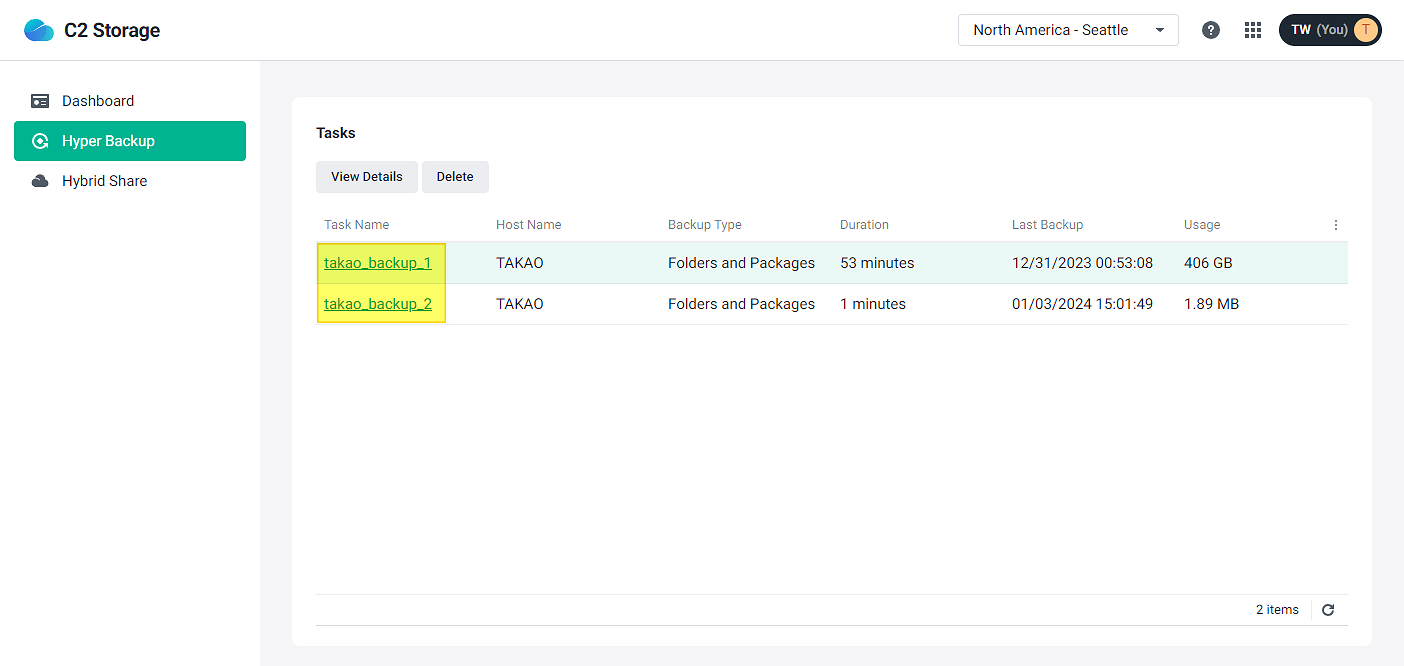Screen dimensions: 1404x666
Task: Open the help question mark icon
Action: coord(1210,29)
